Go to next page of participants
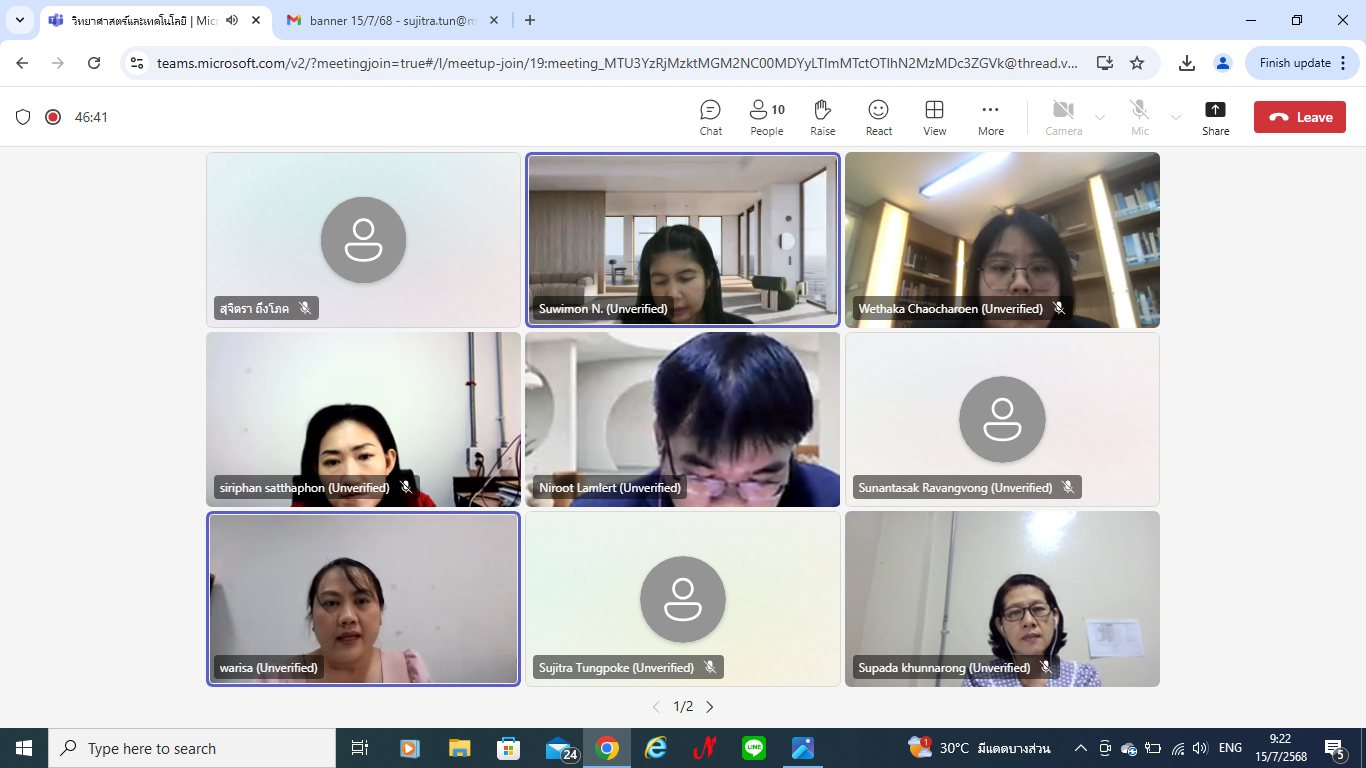This screenshot has width=1366, height=768. pyautogui.click(x=710, y=707)
